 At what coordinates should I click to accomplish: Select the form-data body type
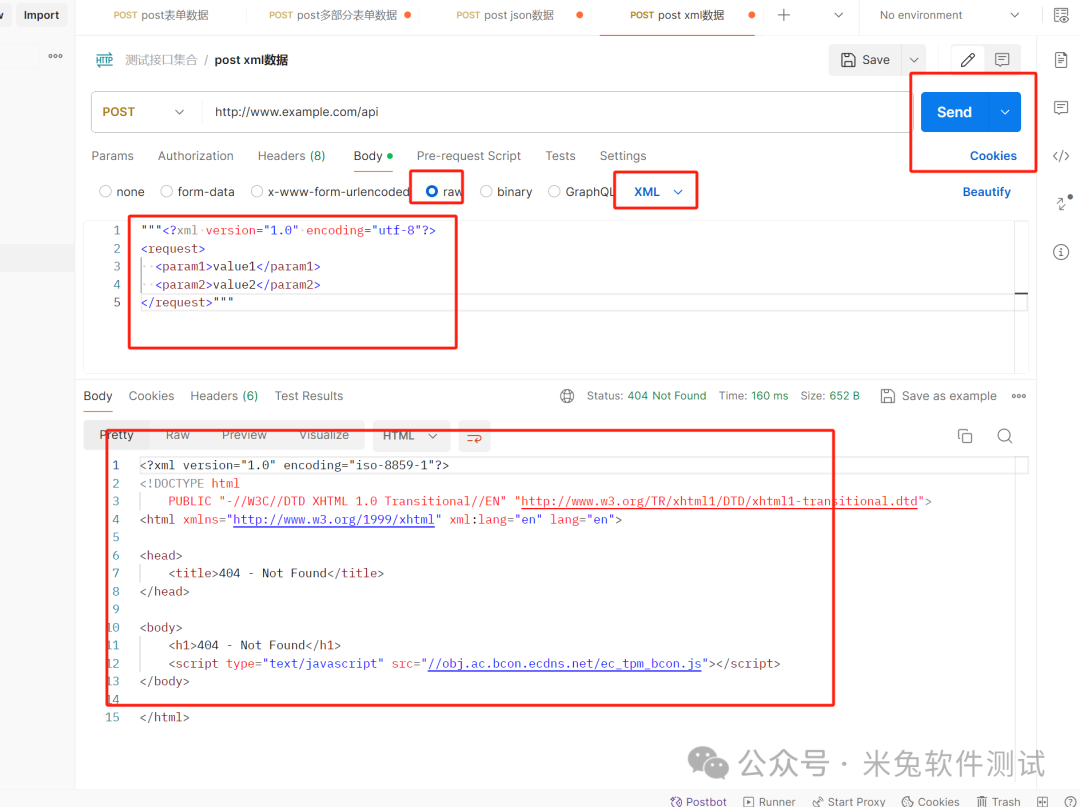[167, 191]
